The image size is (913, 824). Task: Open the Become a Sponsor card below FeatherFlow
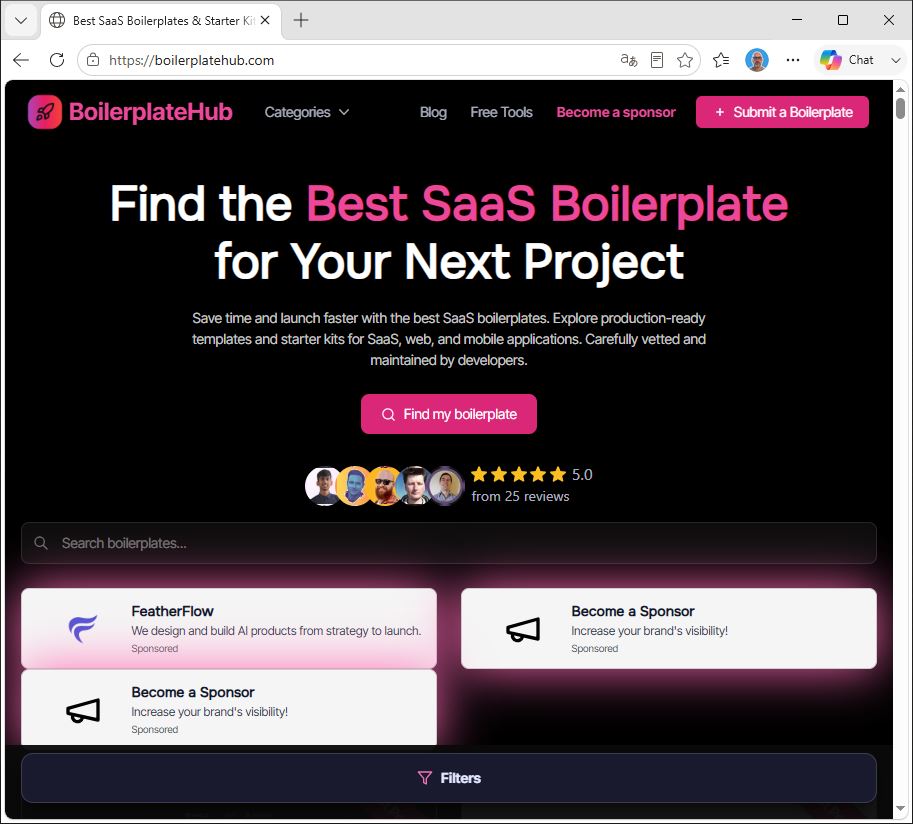tap(229, 707)
